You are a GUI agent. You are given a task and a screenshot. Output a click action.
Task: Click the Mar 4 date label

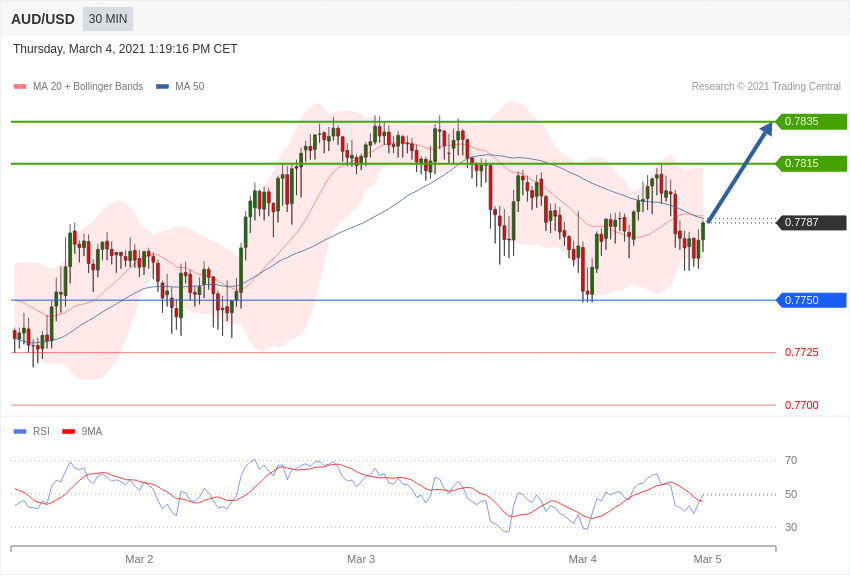pos(583,559)
